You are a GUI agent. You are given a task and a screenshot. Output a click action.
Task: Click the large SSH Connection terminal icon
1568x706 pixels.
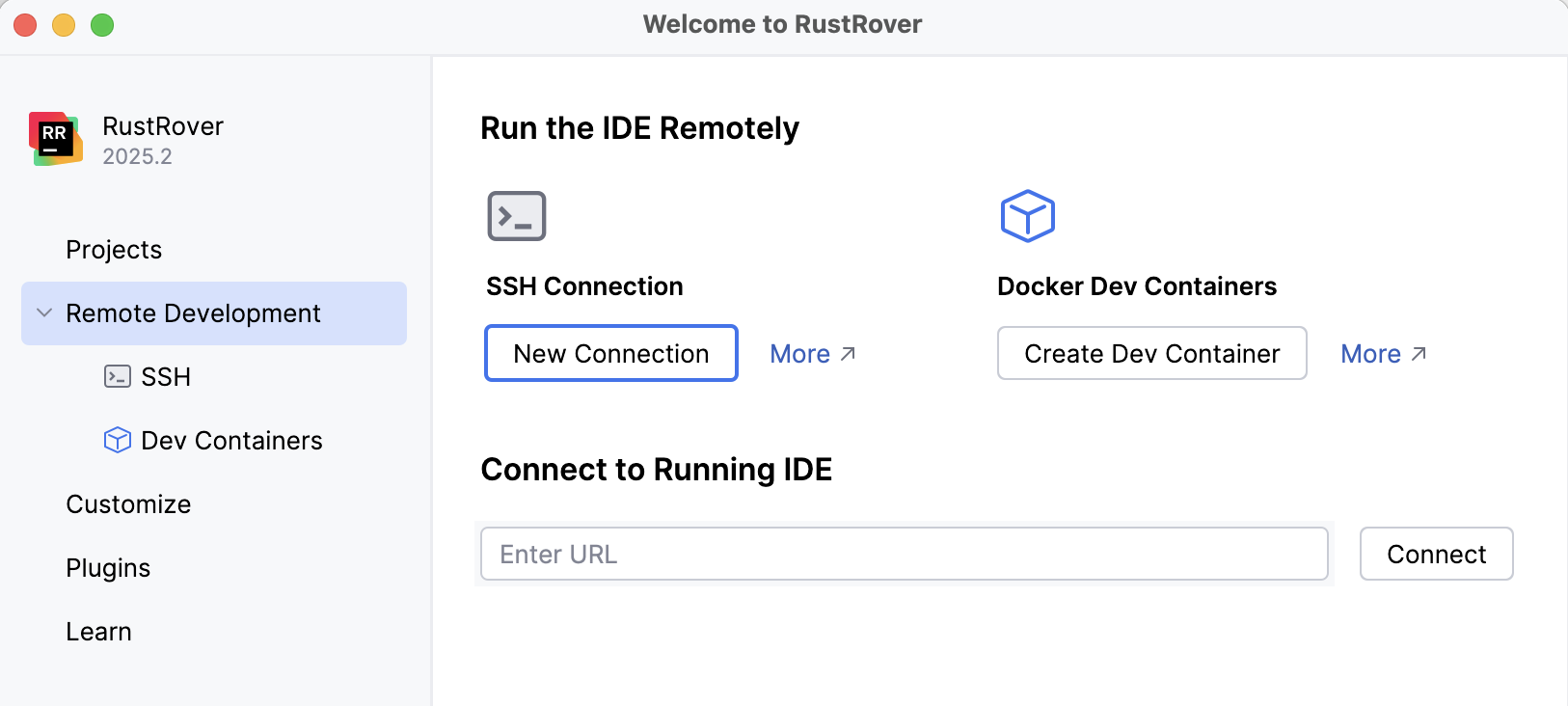click(517, 216)
